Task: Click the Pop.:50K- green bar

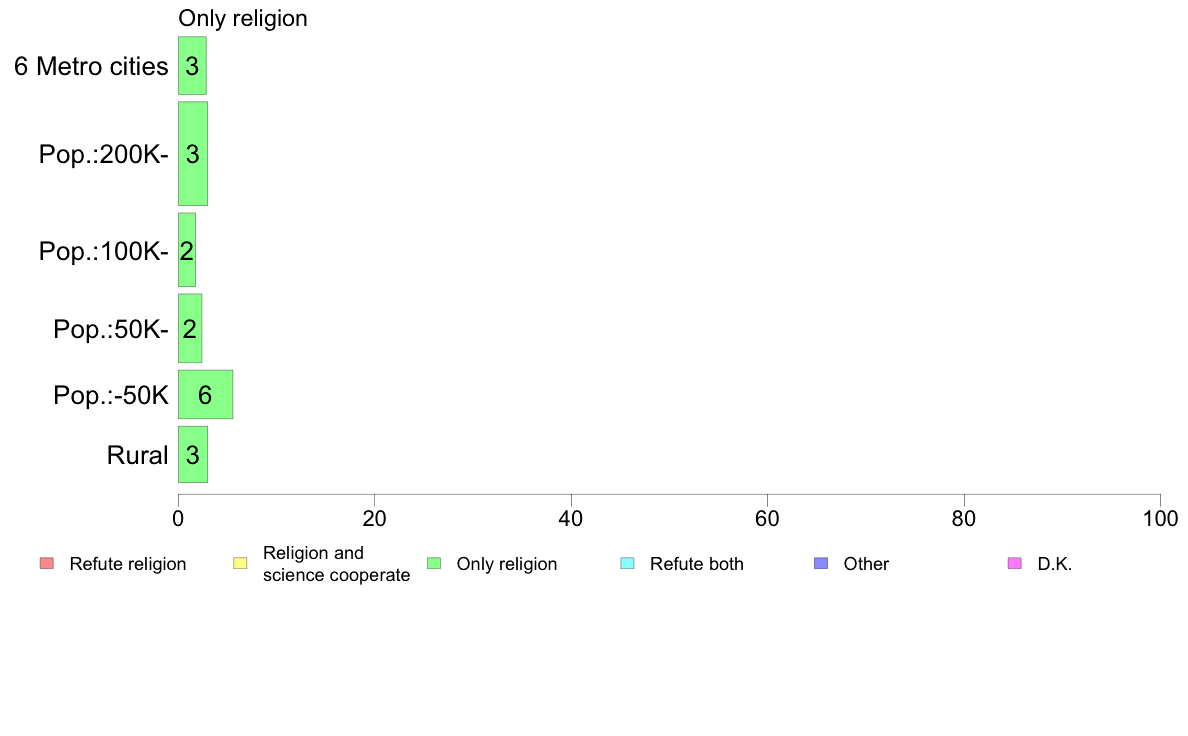Action: pyautogui.click(x=190, y=328)
